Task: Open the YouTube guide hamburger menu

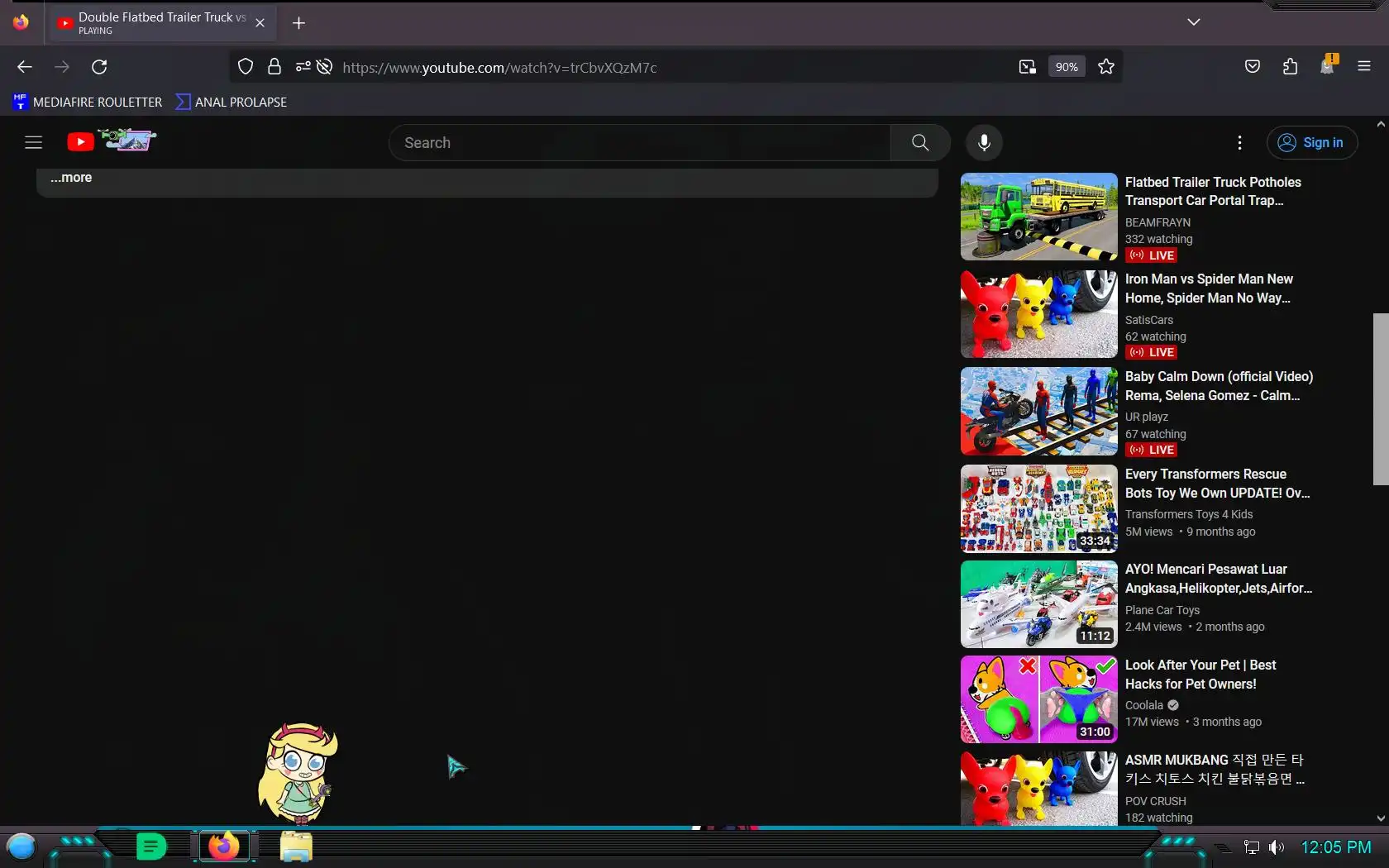Action: click(x=33, y=142)
